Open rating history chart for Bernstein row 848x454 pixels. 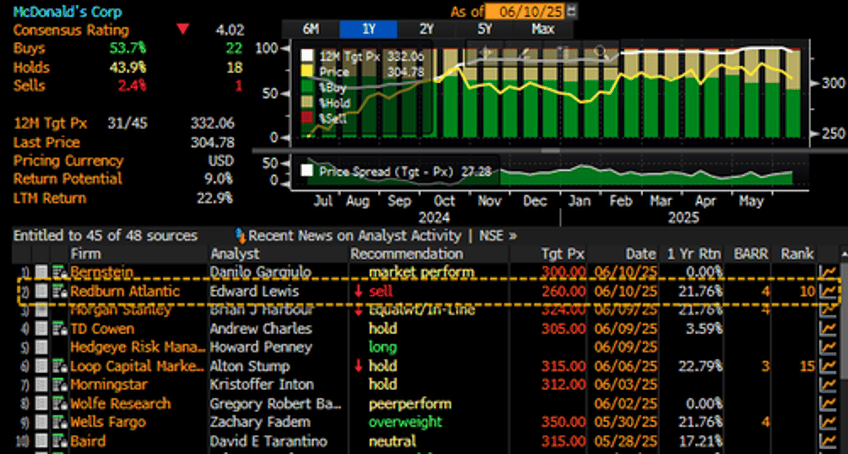[828, 272]
